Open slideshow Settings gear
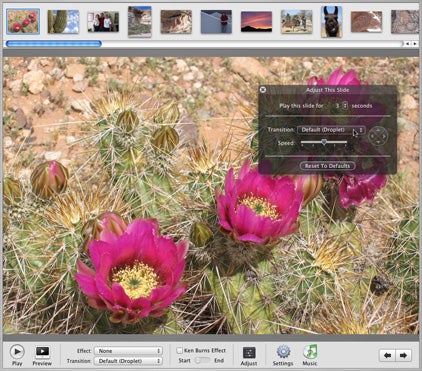The image size is (422, 371). click(283, 352)
